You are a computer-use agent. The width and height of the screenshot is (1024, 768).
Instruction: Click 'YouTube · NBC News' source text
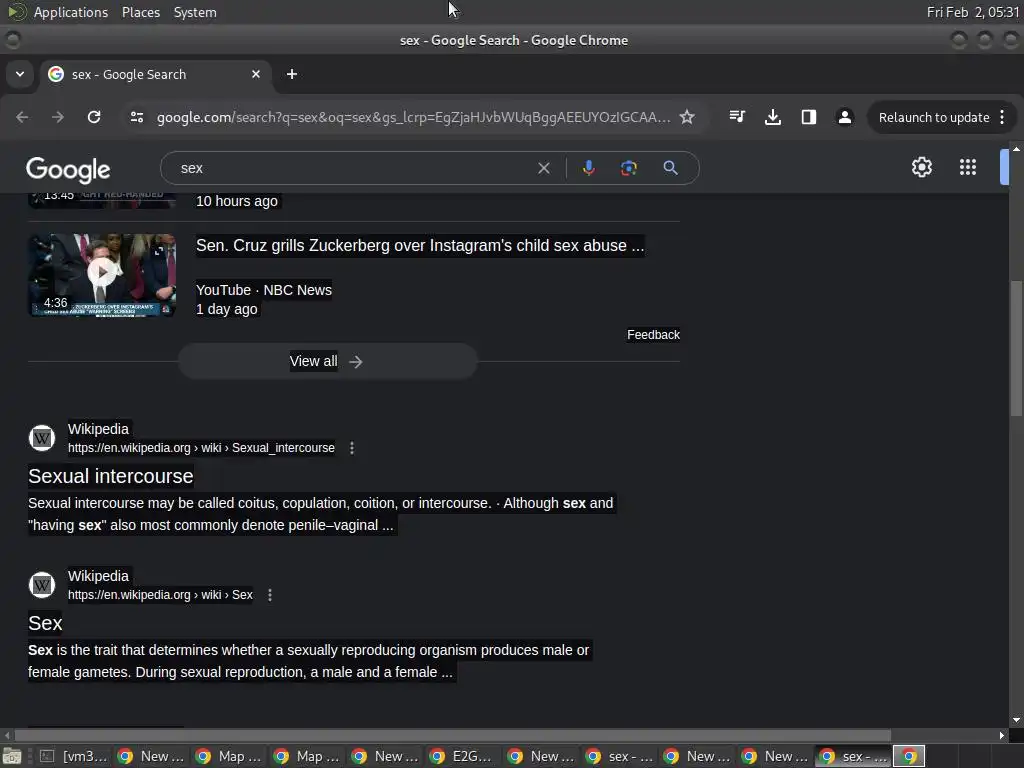click(x=264, y=290)
